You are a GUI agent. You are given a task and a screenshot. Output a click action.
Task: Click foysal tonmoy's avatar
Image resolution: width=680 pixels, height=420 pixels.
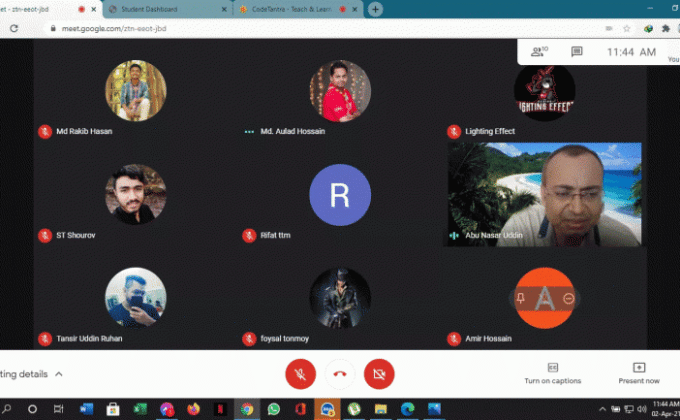[x=340, y=298]
